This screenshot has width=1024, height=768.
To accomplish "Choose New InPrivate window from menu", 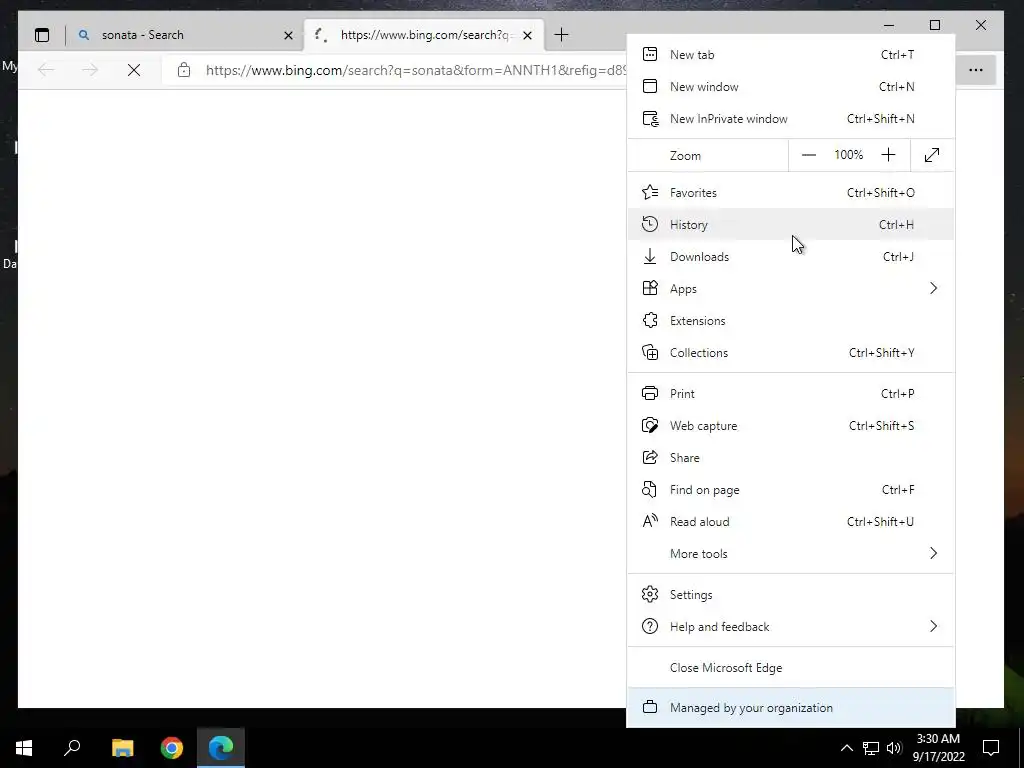I will (x=790, y=118).
